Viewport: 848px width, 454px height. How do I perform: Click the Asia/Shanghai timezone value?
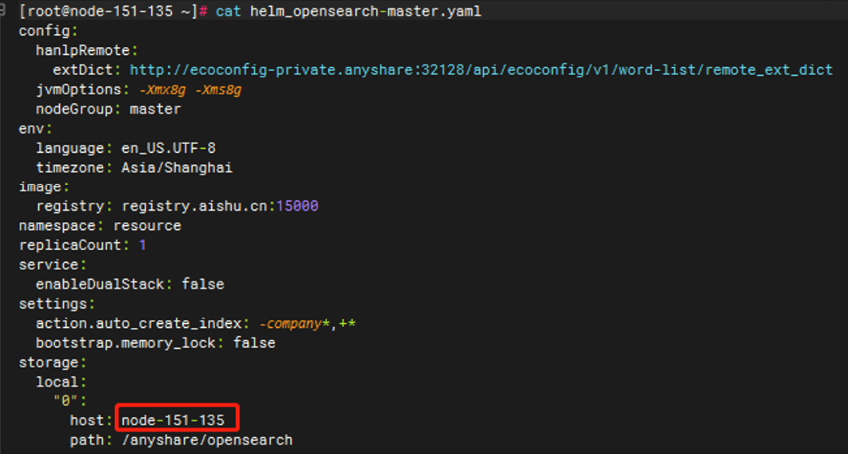[x=177, y=168]
